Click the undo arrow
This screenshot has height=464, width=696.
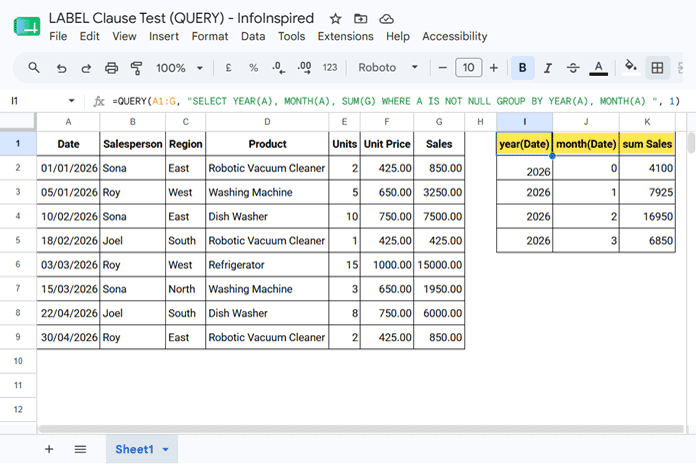61,68
